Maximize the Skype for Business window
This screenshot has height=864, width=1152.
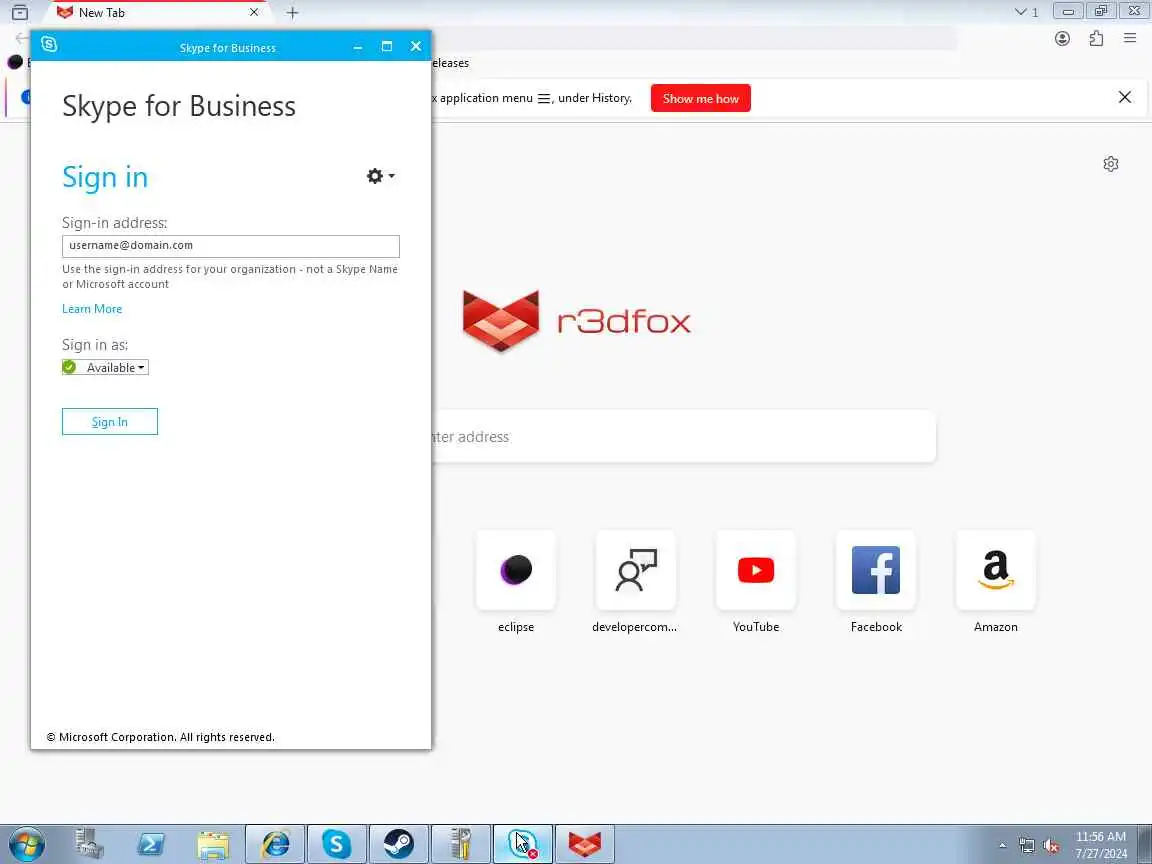(387, 46)
